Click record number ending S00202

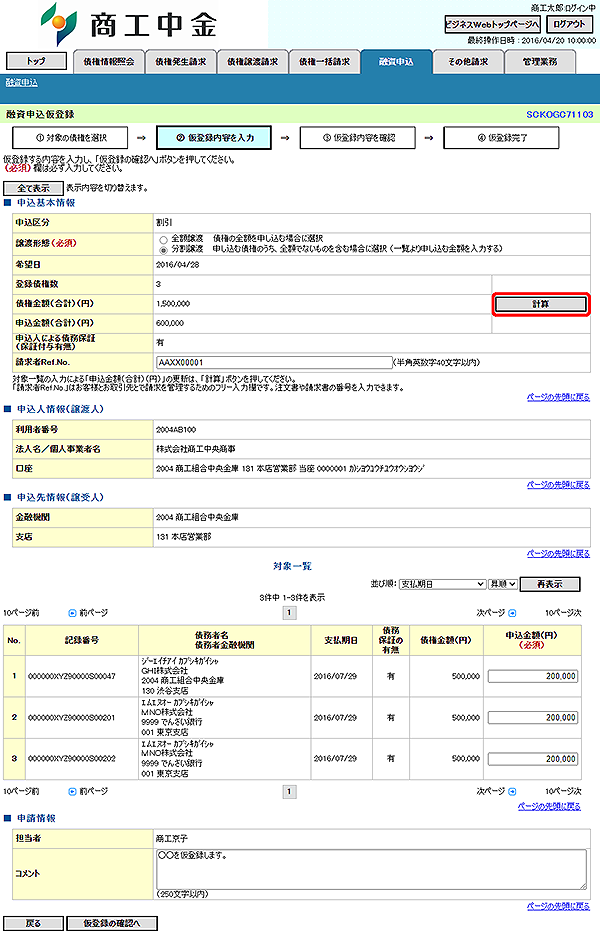(x=72, y=759)
